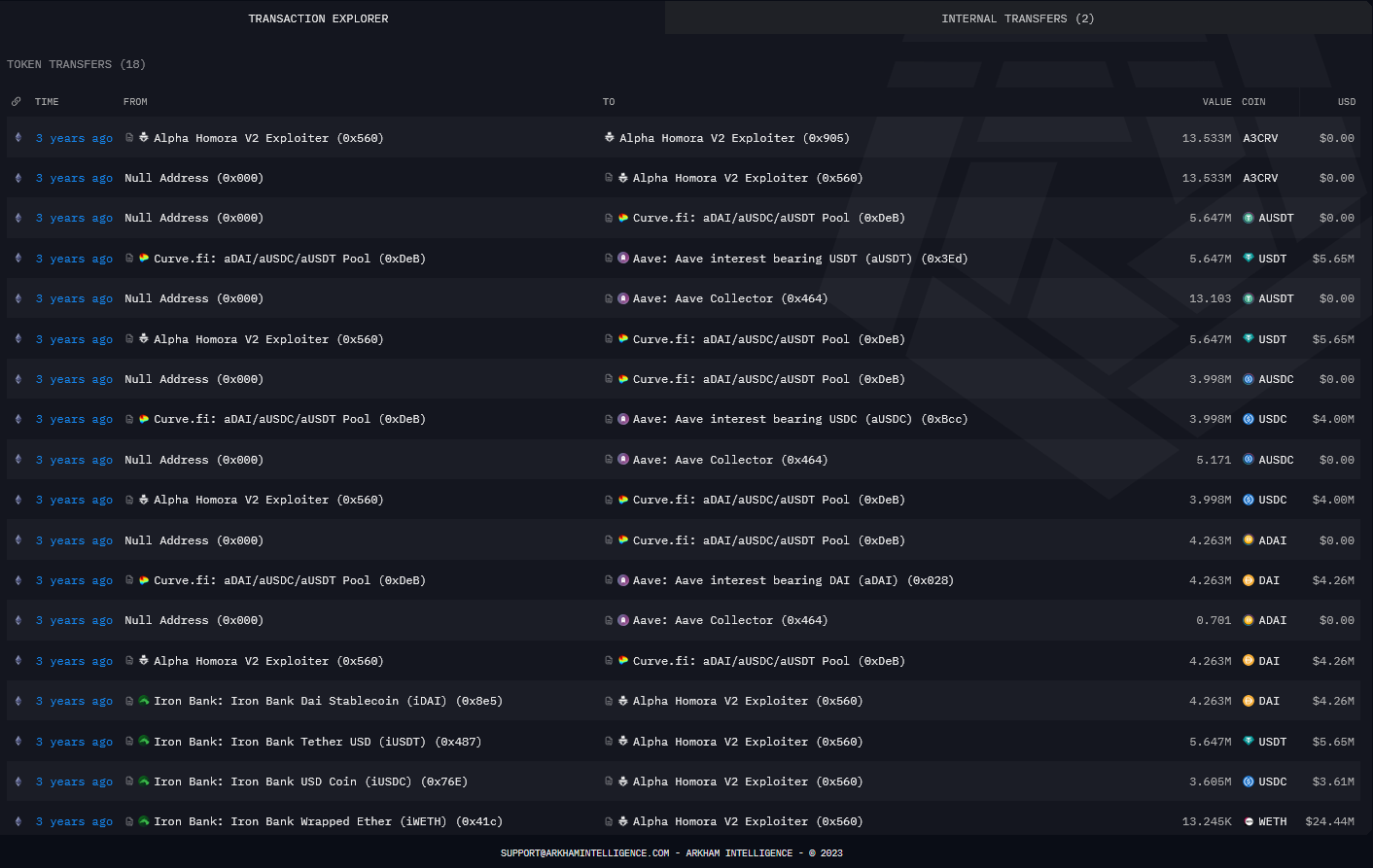
Task: Click the contract icon before Iron Bank iUSDC
Action: 129,781
